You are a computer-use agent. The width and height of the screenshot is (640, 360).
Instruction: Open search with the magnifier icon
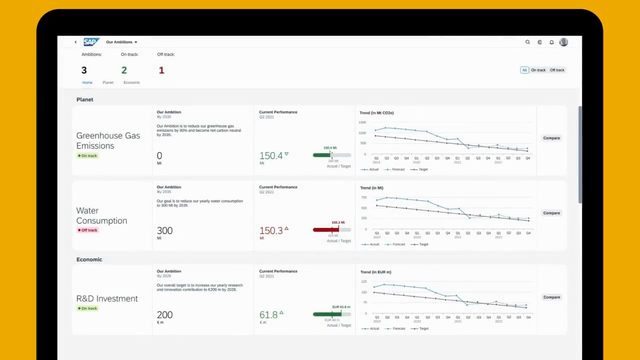527,42
